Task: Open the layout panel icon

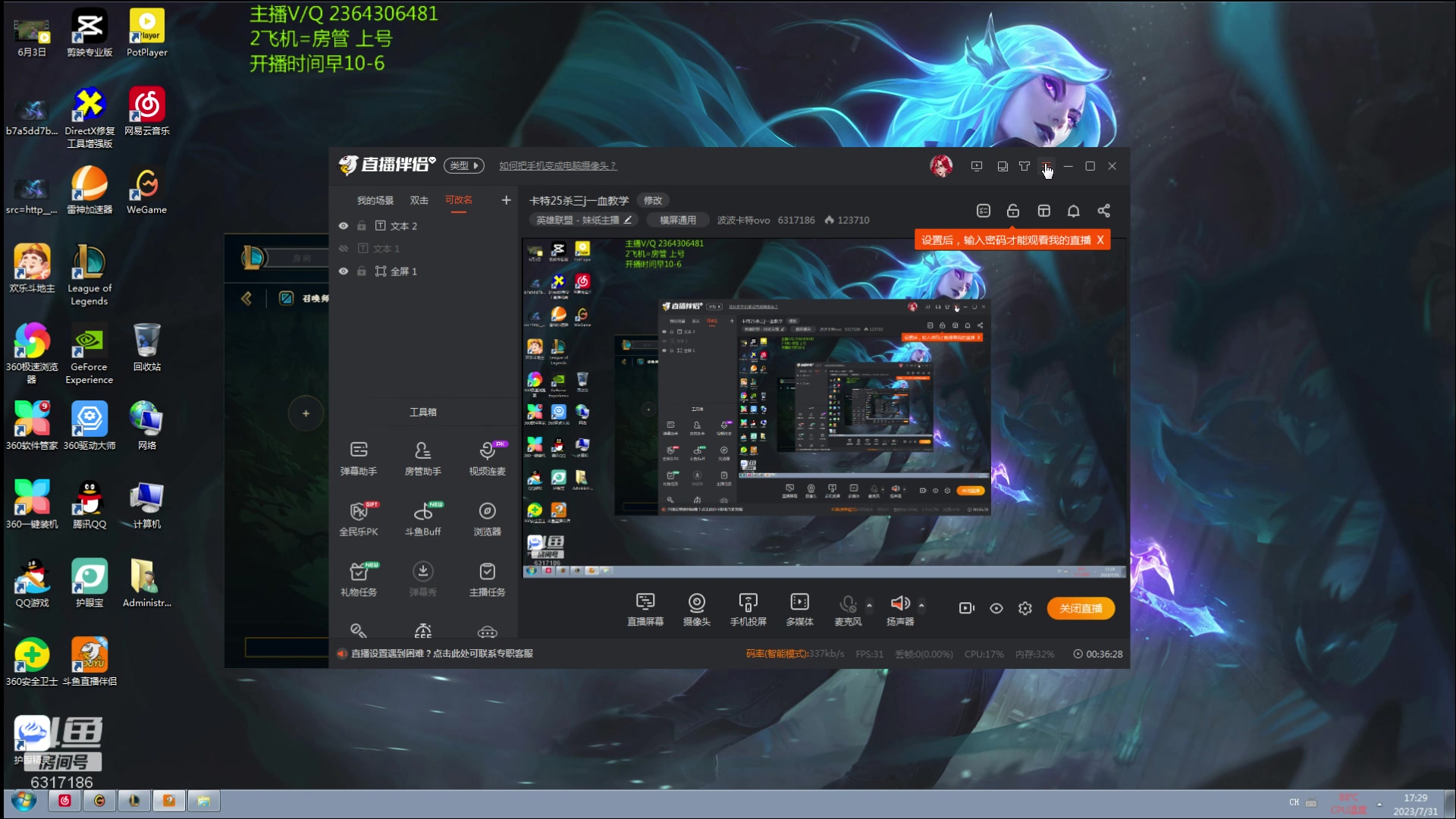Action: 1044,211
